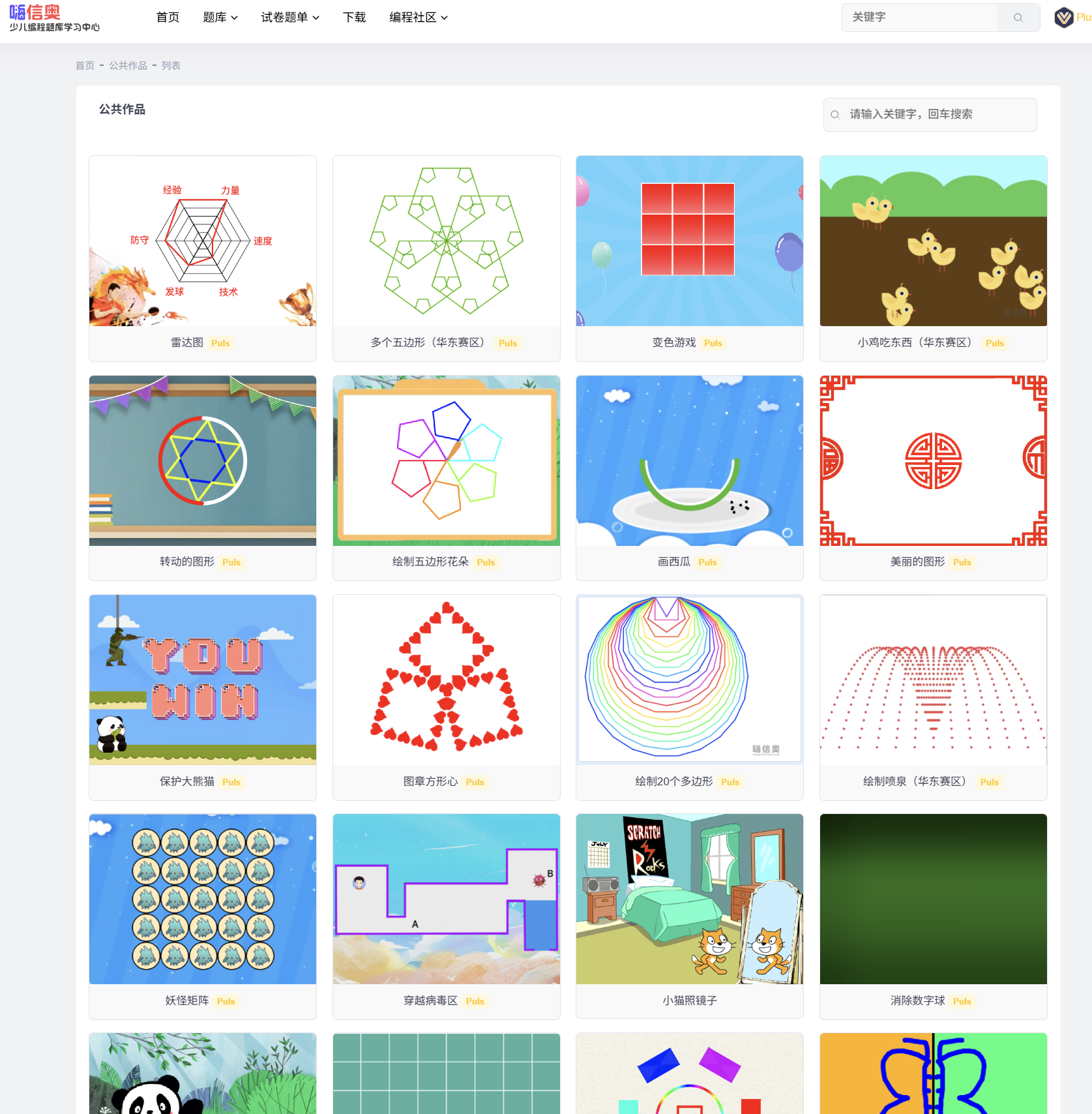1092x1114 pixels.
Task: Click the 保护大熊猫 title text
Action: coord(187,781)
